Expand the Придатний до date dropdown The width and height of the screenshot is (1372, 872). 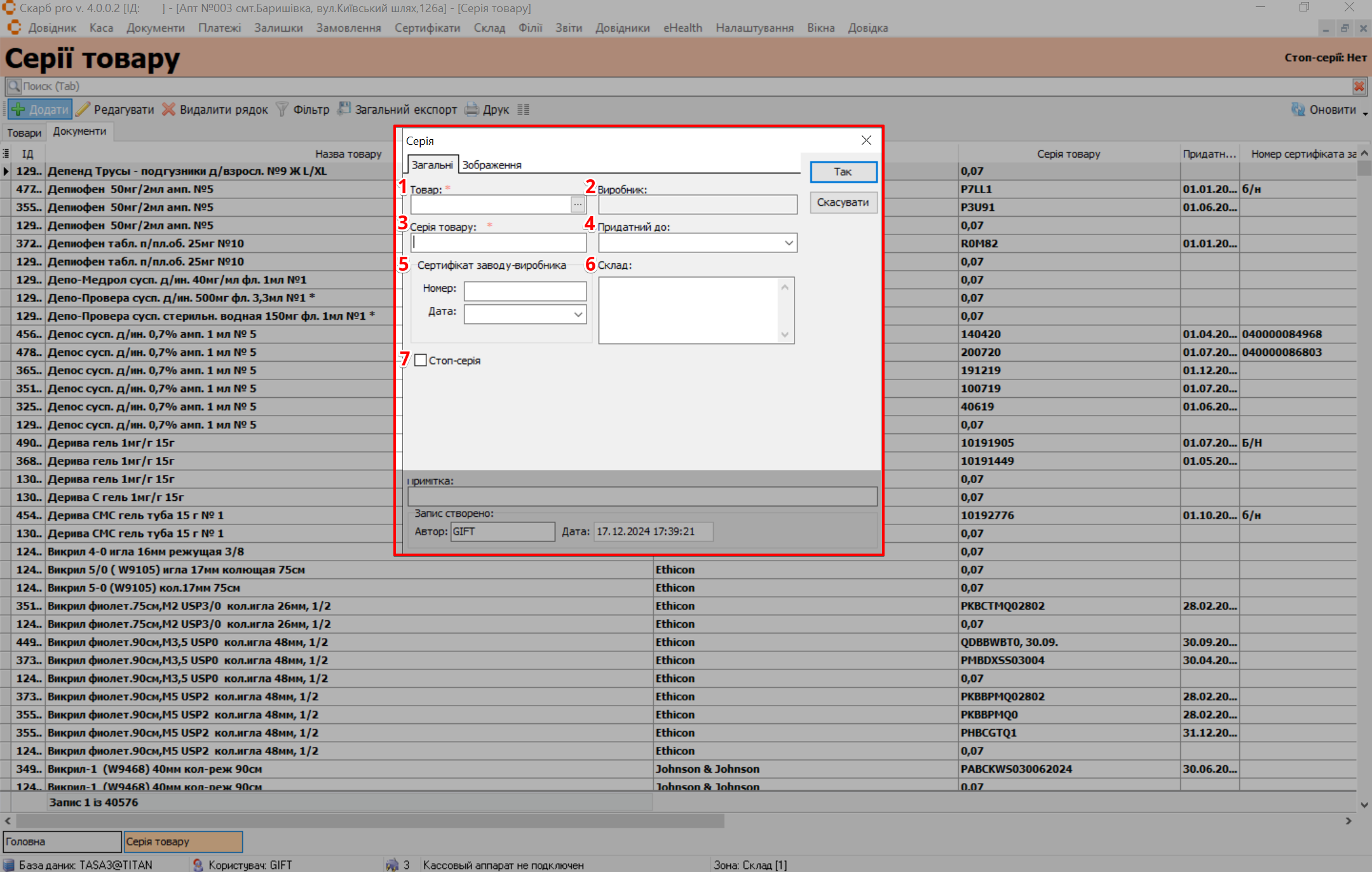789,243
